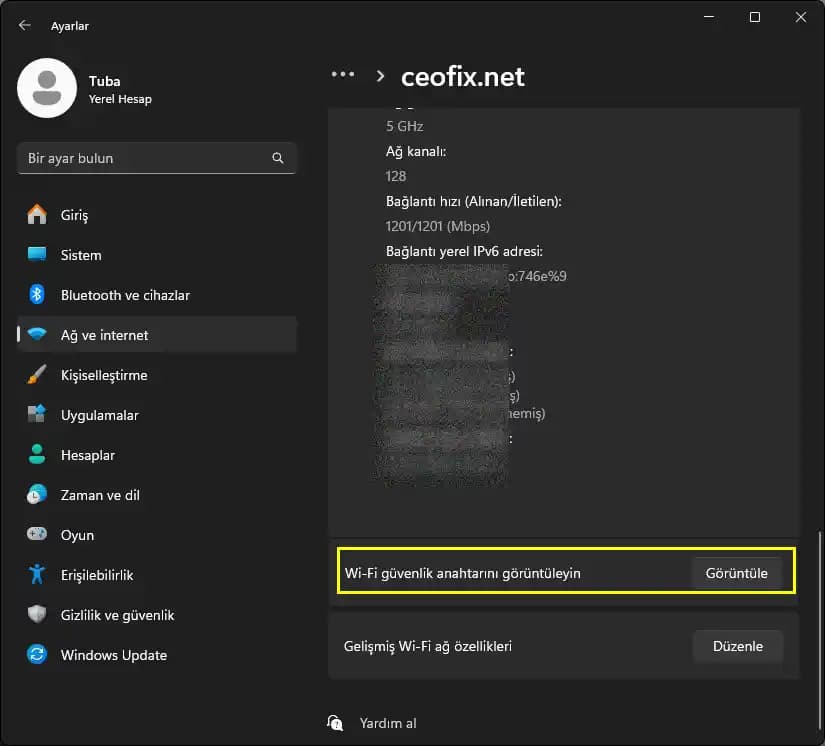Open Uygulamalar using the apps icon
The image size is (825, 746).
[x=36, y=415]
